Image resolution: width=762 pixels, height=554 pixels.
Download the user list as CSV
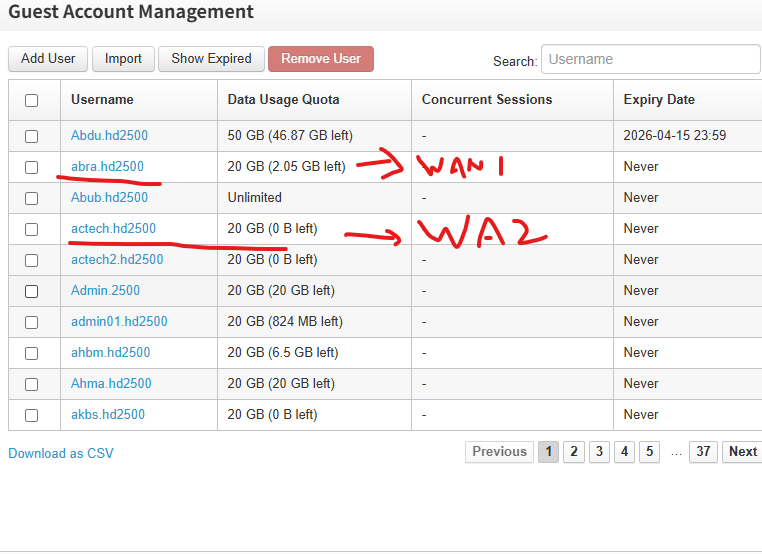tap(61, 453)
